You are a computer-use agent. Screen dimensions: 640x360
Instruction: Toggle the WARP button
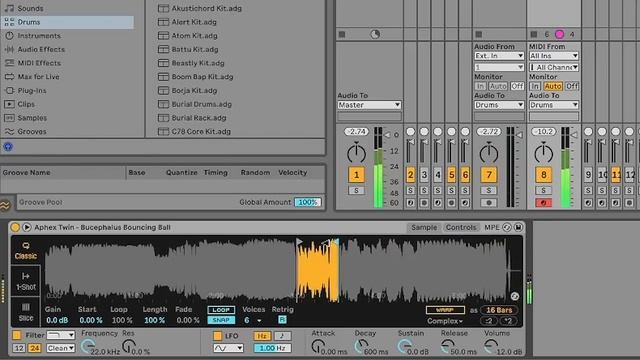(445, 310)
